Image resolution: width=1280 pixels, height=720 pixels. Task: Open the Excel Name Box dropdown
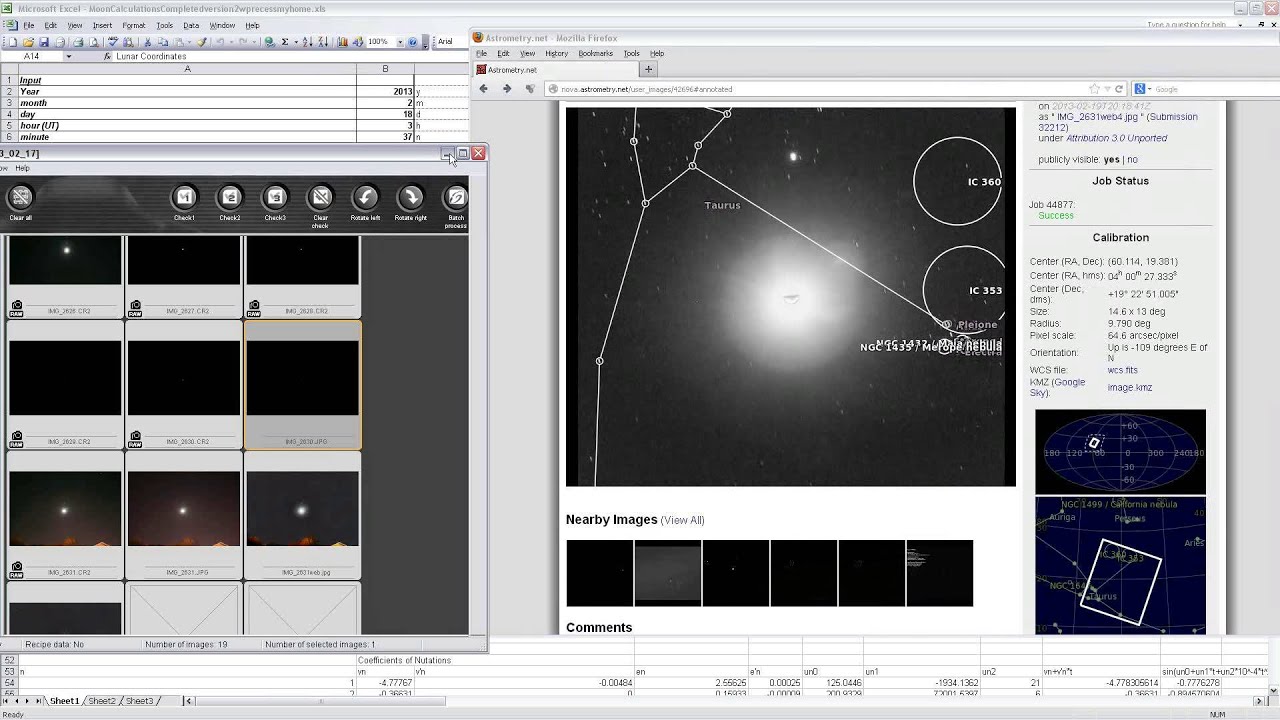(x=68, y=57)
